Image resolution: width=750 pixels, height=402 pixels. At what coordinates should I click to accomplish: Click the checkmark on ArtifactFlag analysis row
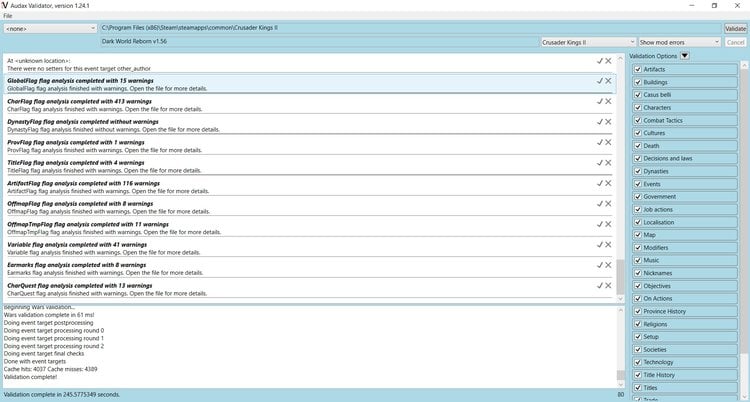click(x=599, y=183)
